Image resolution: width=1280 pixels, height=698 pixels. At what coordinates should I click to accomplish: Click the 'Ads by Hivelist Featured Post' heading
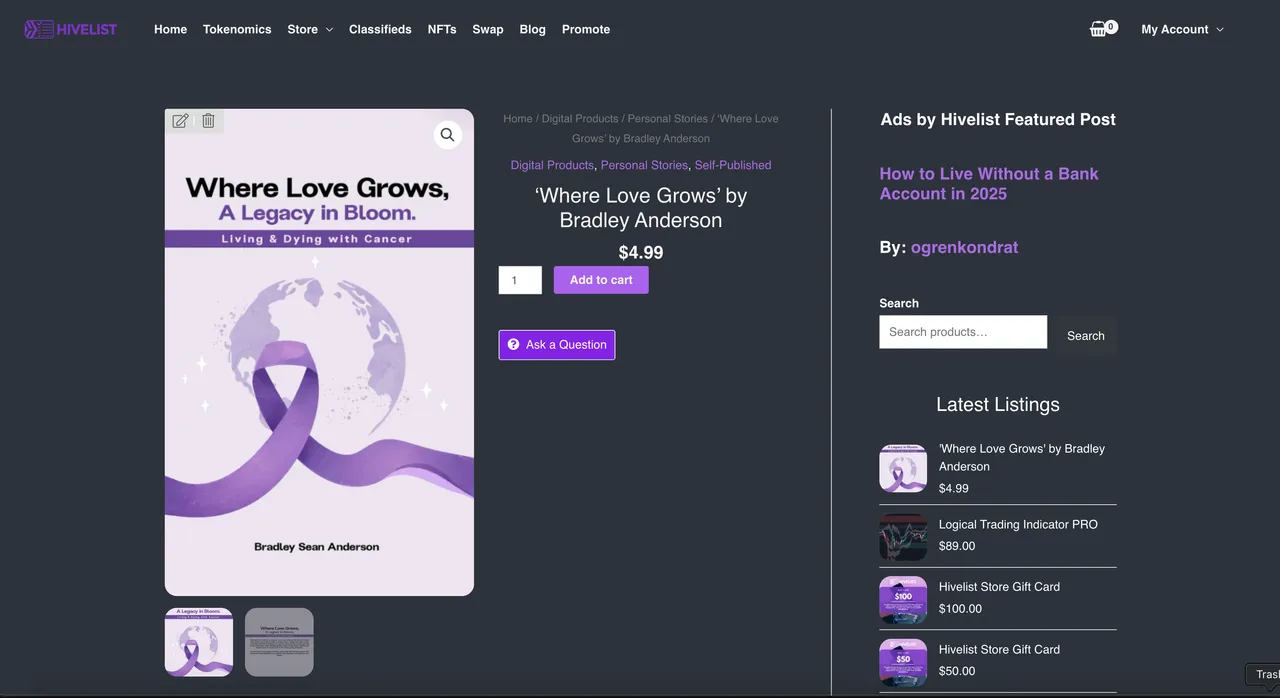click(998, 119)
